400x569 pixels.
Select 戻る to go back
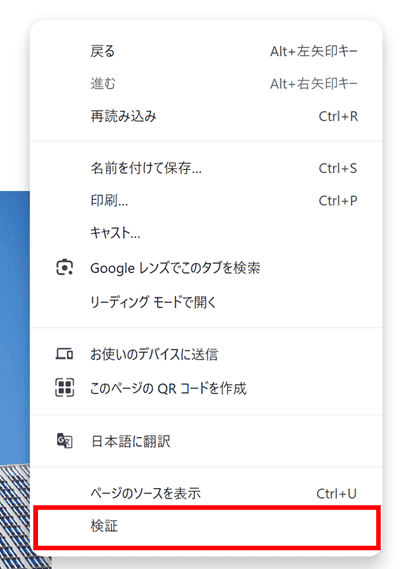coord(206,51)
